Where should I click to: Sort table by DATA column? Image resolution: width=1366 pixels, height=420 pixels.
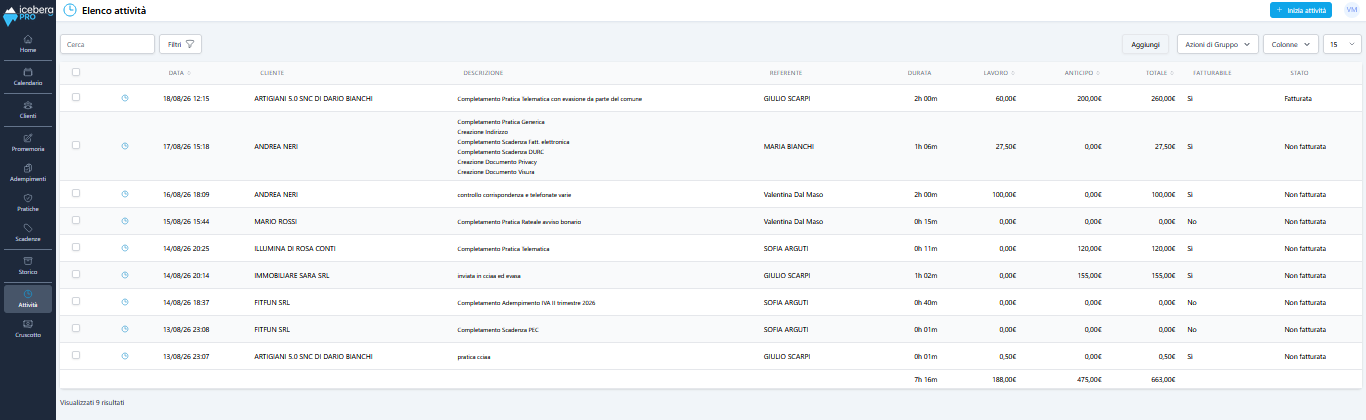[180, 73]
